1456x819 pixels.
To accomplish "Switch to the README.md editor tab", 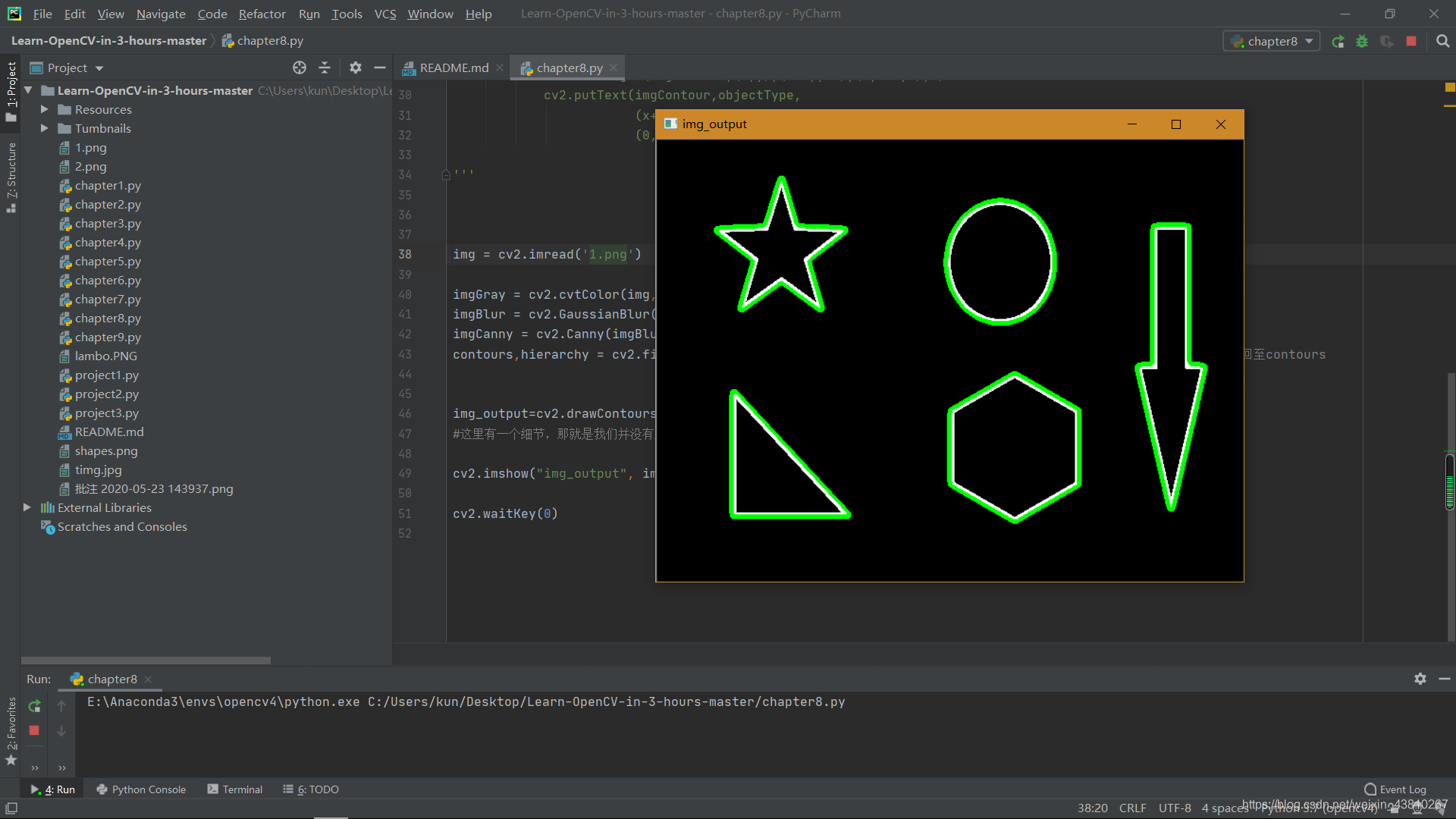I will click(x=453, y=67).
